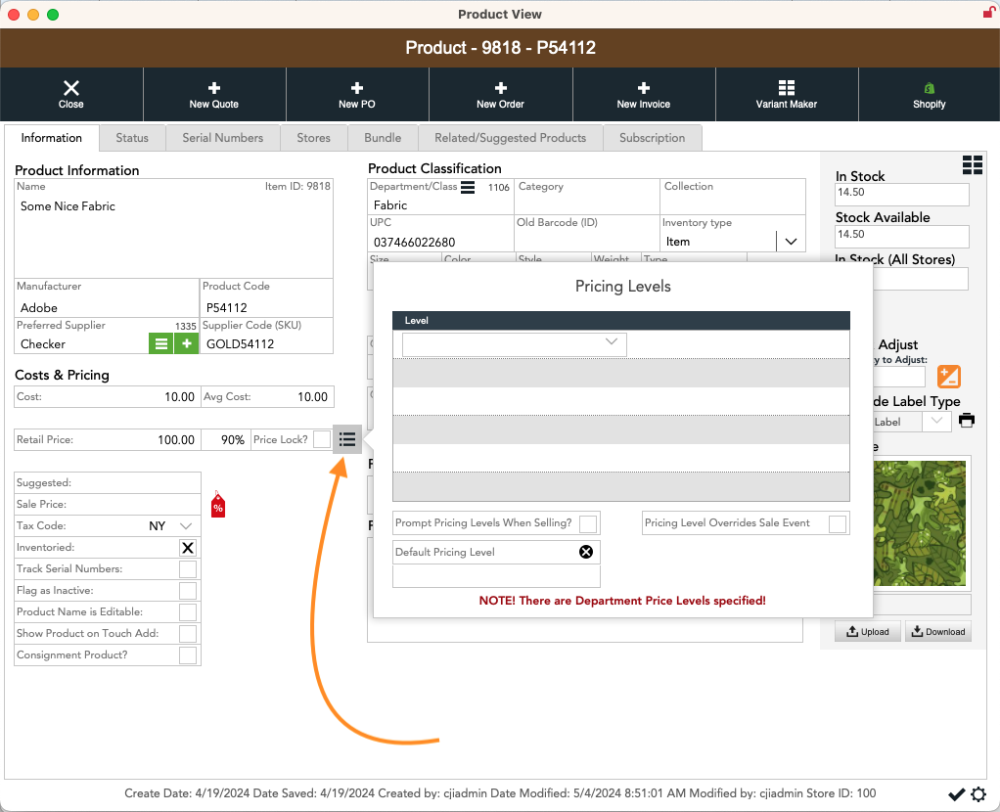Click the Download image button
Screen dimensions: 1000x812
pos(937,632)
